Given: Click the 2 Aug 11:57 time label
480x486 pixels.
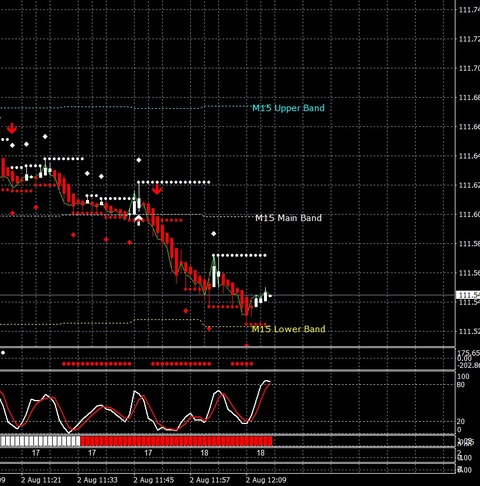Looking at the screenshot, I should (210, 480).
